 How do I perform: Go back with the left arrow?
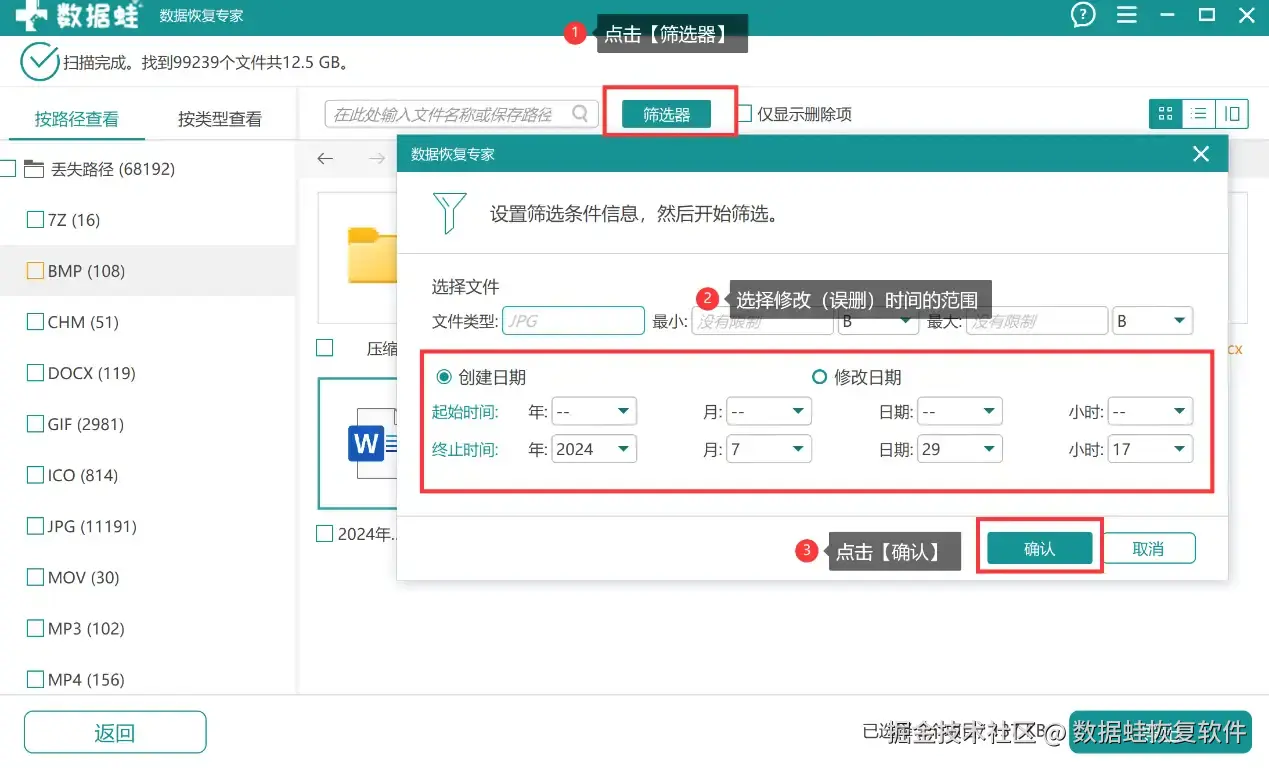point(325,159)
